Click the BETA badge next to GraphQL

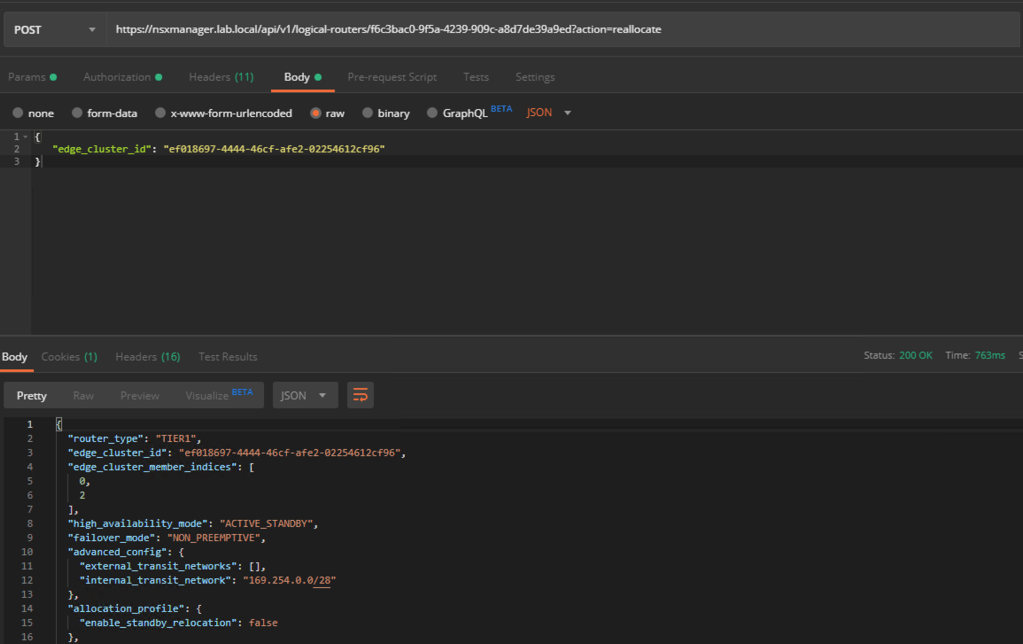pyautogui.click(x=501, y=107)
